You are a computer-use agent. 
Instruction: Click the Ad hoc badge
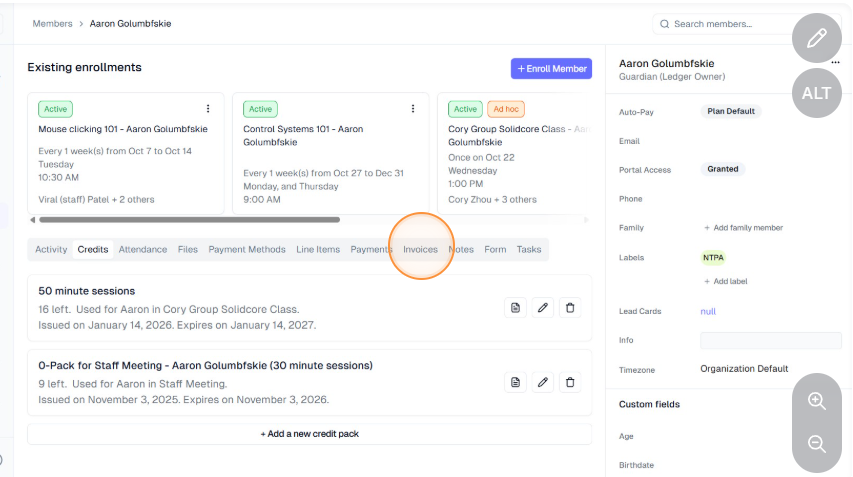coord(506,109)
